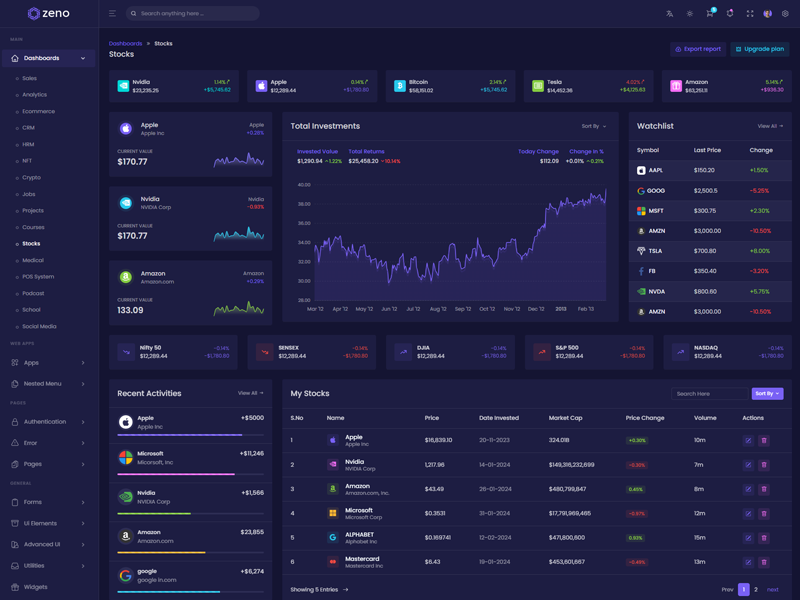Open the notifications bell icon
This screenshot has height=600, width=800.
729,14
